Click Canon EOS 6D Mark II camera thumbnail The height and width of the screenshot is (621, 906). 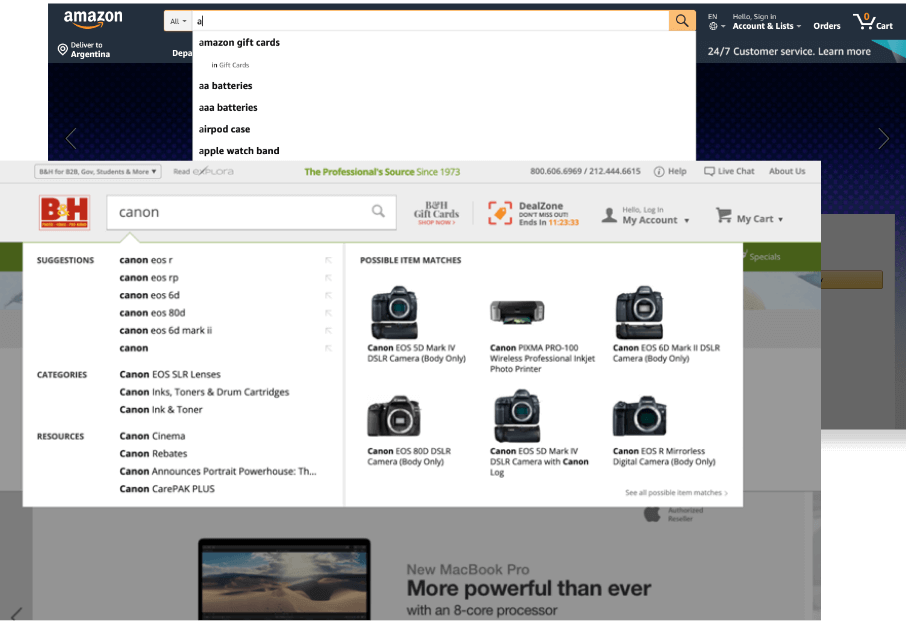(x=639, y=312)
